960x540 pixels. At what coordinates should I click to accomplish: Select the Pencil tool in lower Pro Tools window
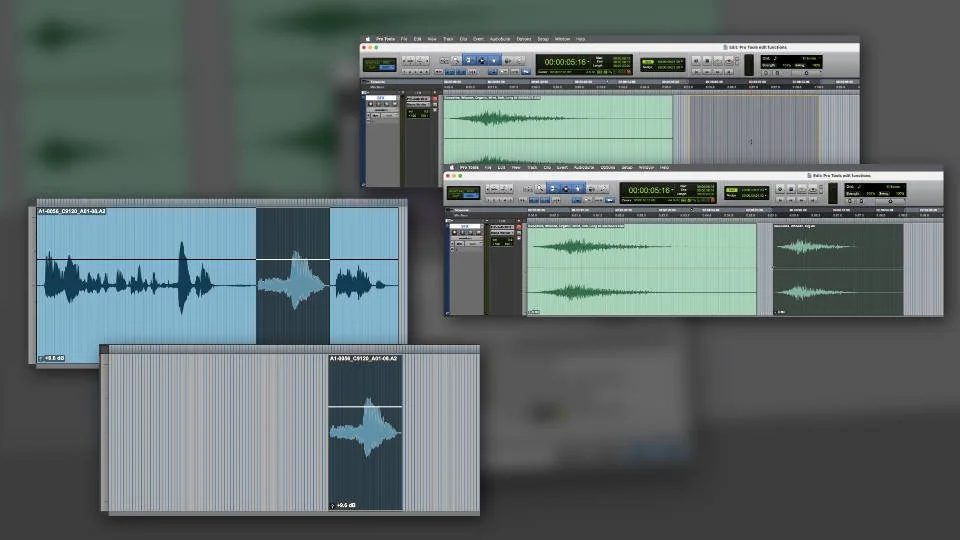click(603, 189)
